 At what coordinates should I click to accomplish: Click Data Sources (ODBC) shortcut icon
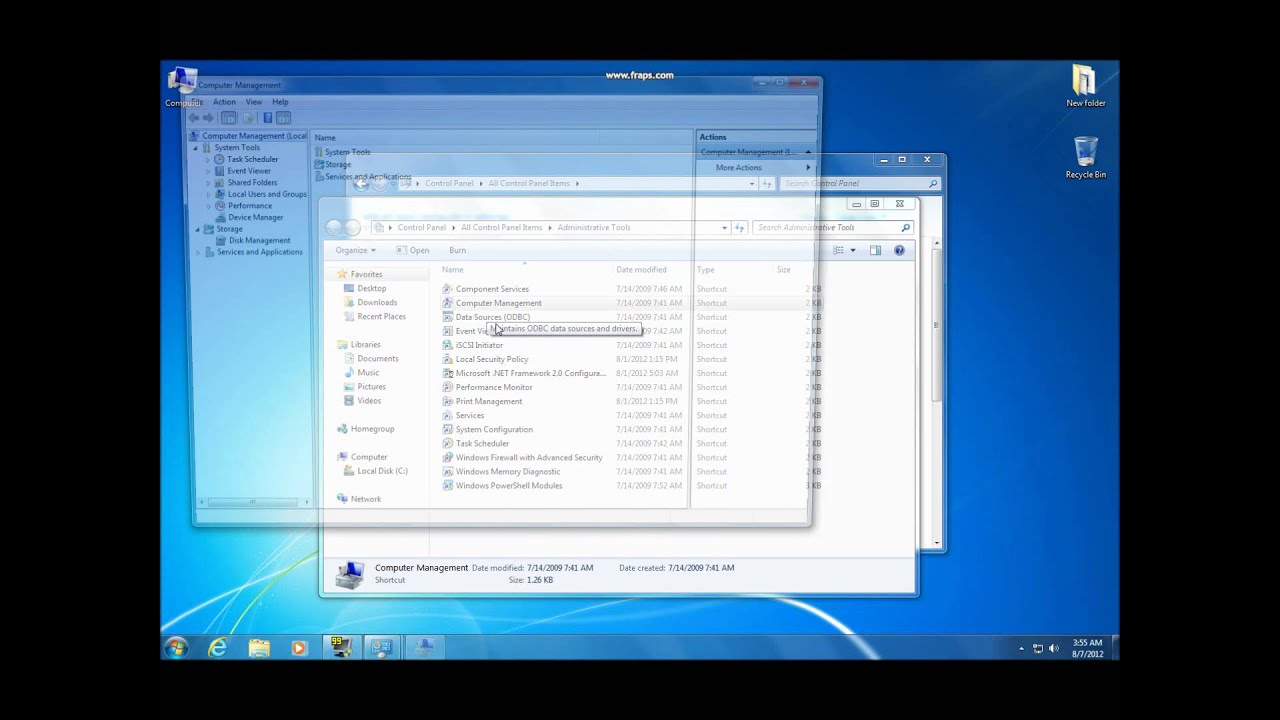click(x=447, y=317)
